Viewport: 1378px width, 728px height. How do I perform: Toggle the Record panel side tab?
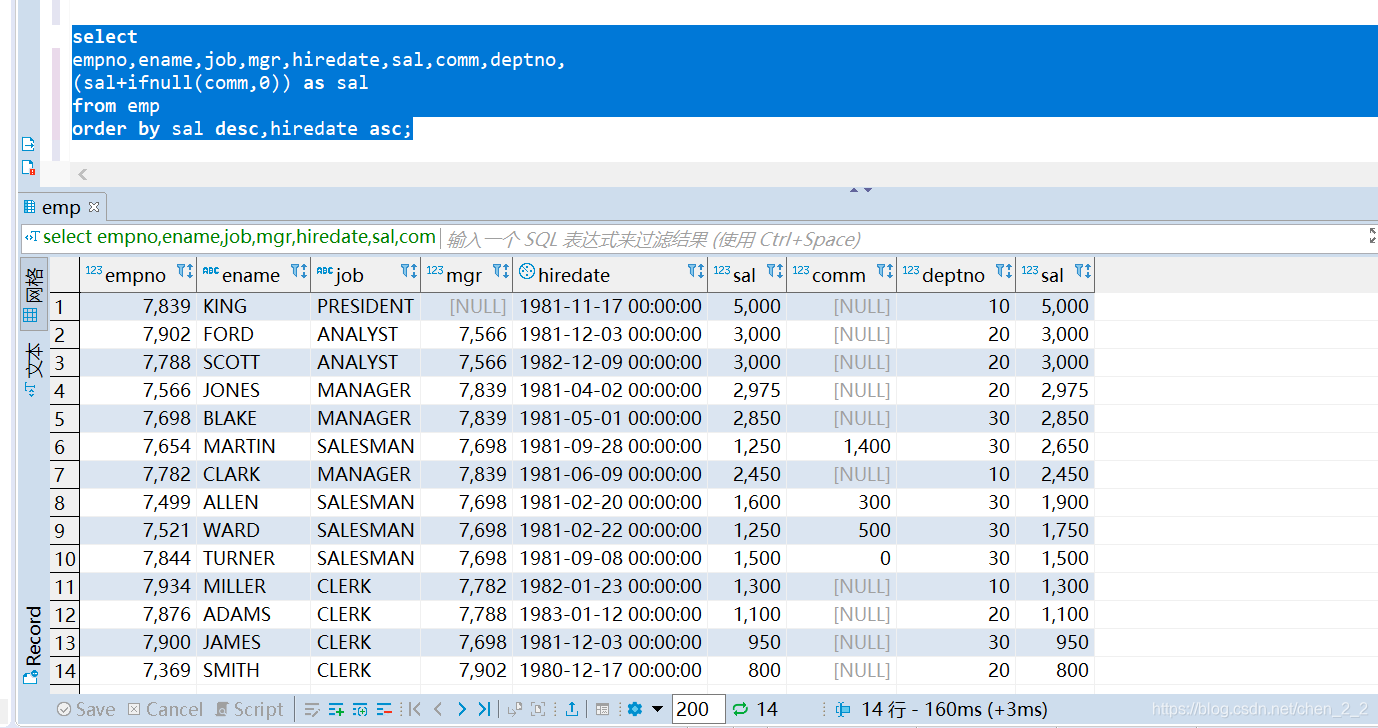[33, 644]
